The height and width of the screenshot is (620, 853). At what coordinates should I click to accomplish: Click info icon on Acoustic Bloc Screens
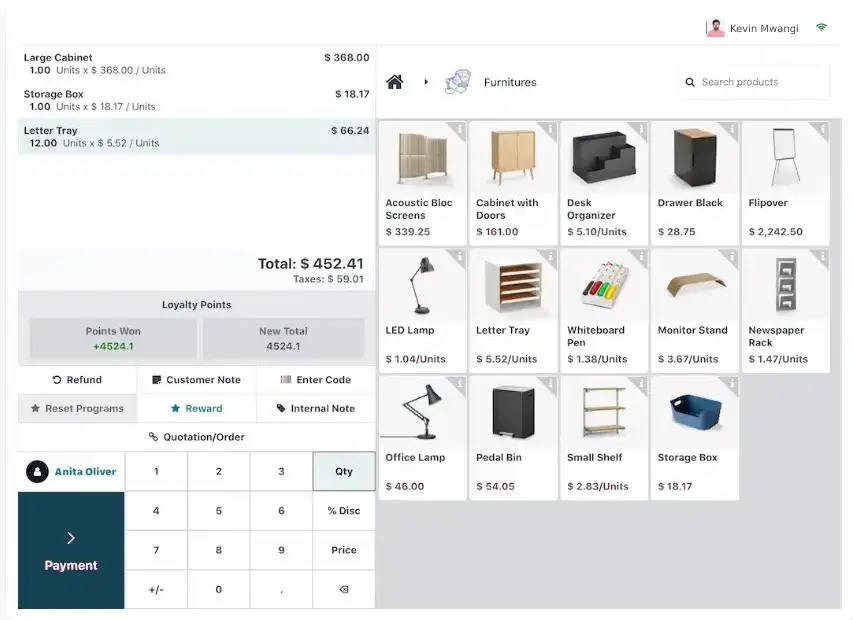[x=459, y=129]
